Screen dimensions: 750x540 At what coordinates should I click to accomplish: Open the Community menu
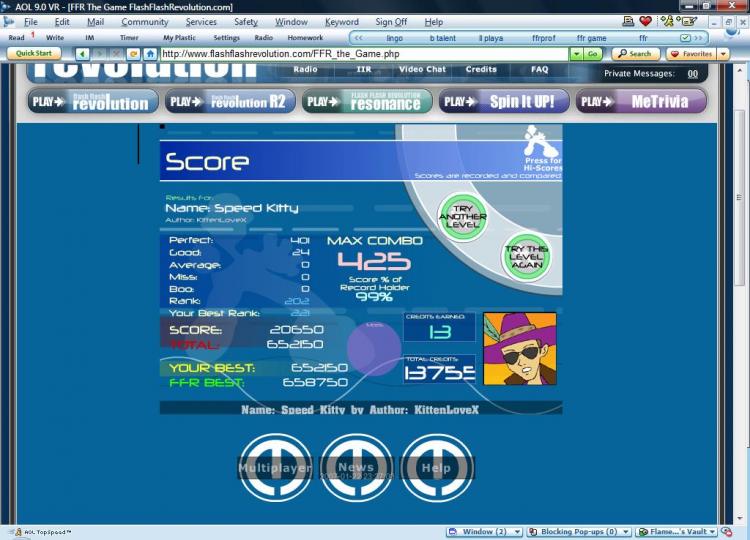click(145, 22)
